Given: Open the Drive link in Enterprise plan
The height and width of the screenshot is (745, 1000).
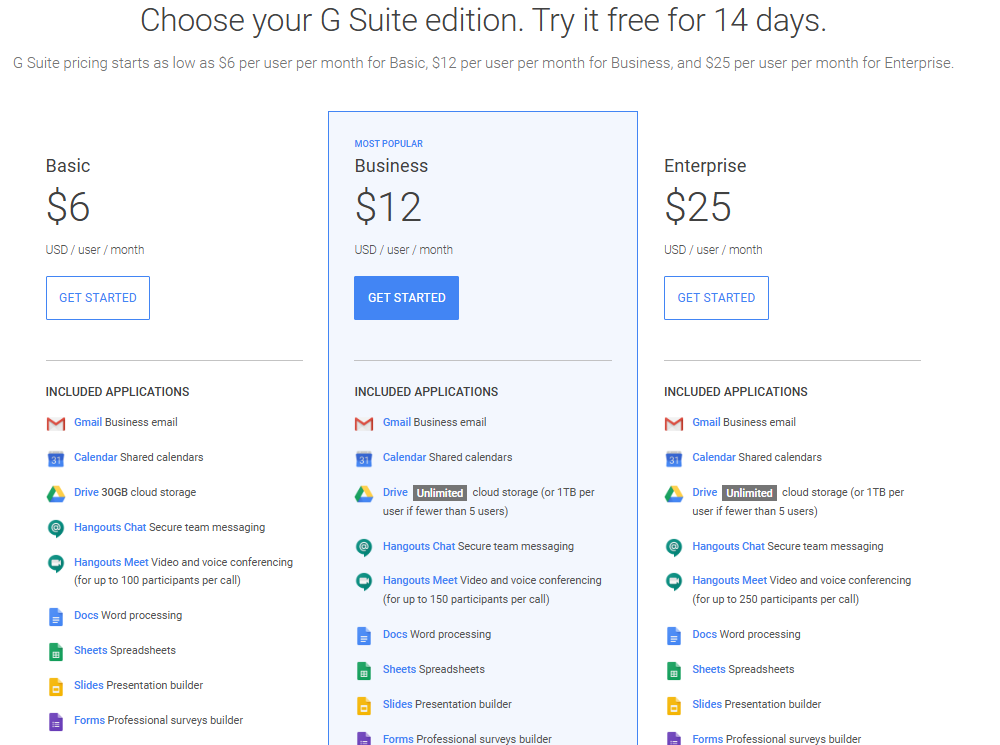Looking at the screenshot, I should (705, 492).
